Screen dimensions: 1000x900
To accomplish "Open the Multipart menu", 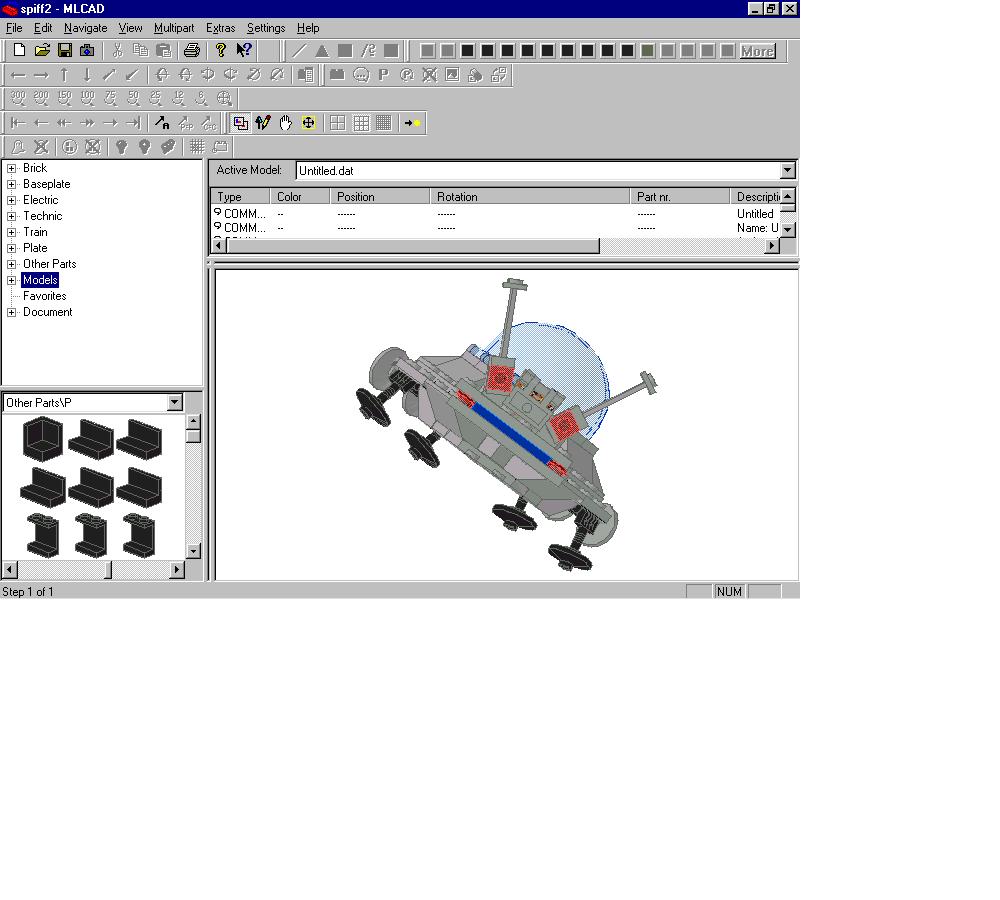I will point(174,28).
